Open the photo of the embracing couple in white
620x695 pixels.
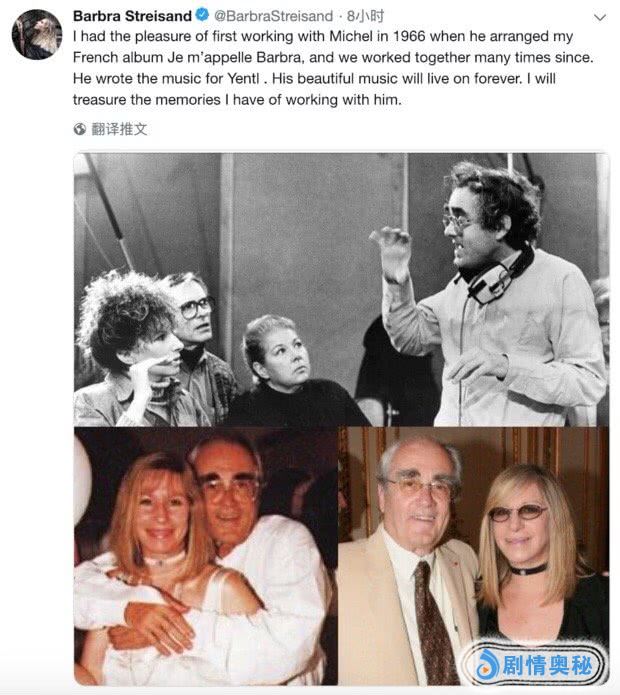point(206,556)
